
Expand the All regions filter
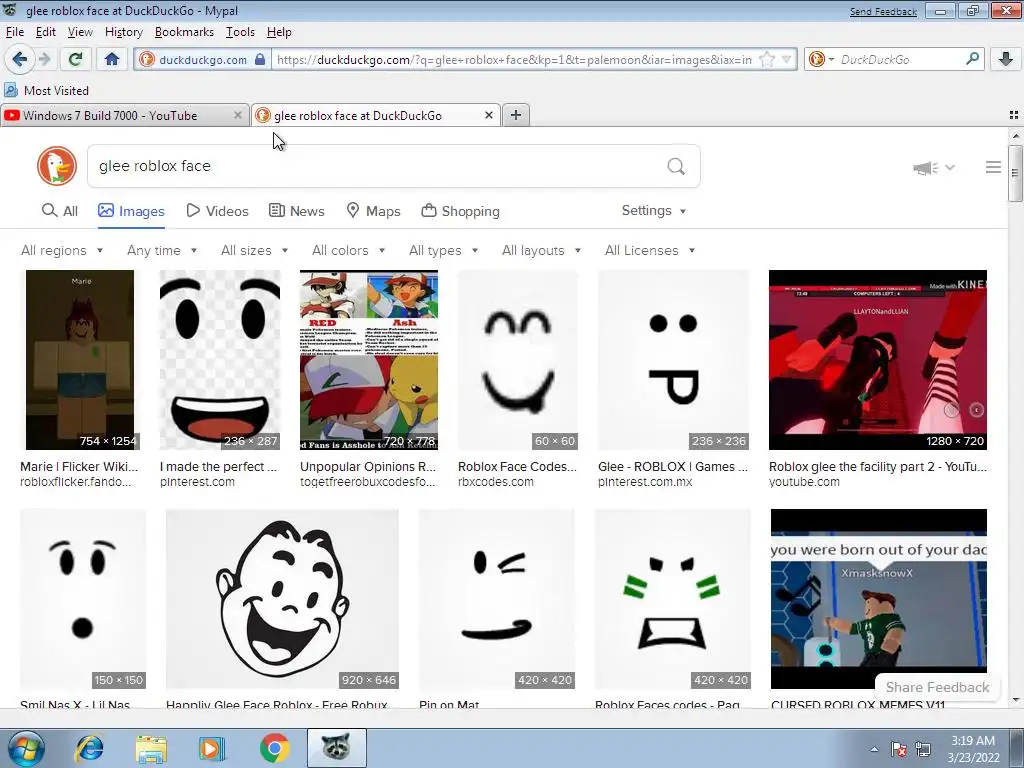point(62,250)
